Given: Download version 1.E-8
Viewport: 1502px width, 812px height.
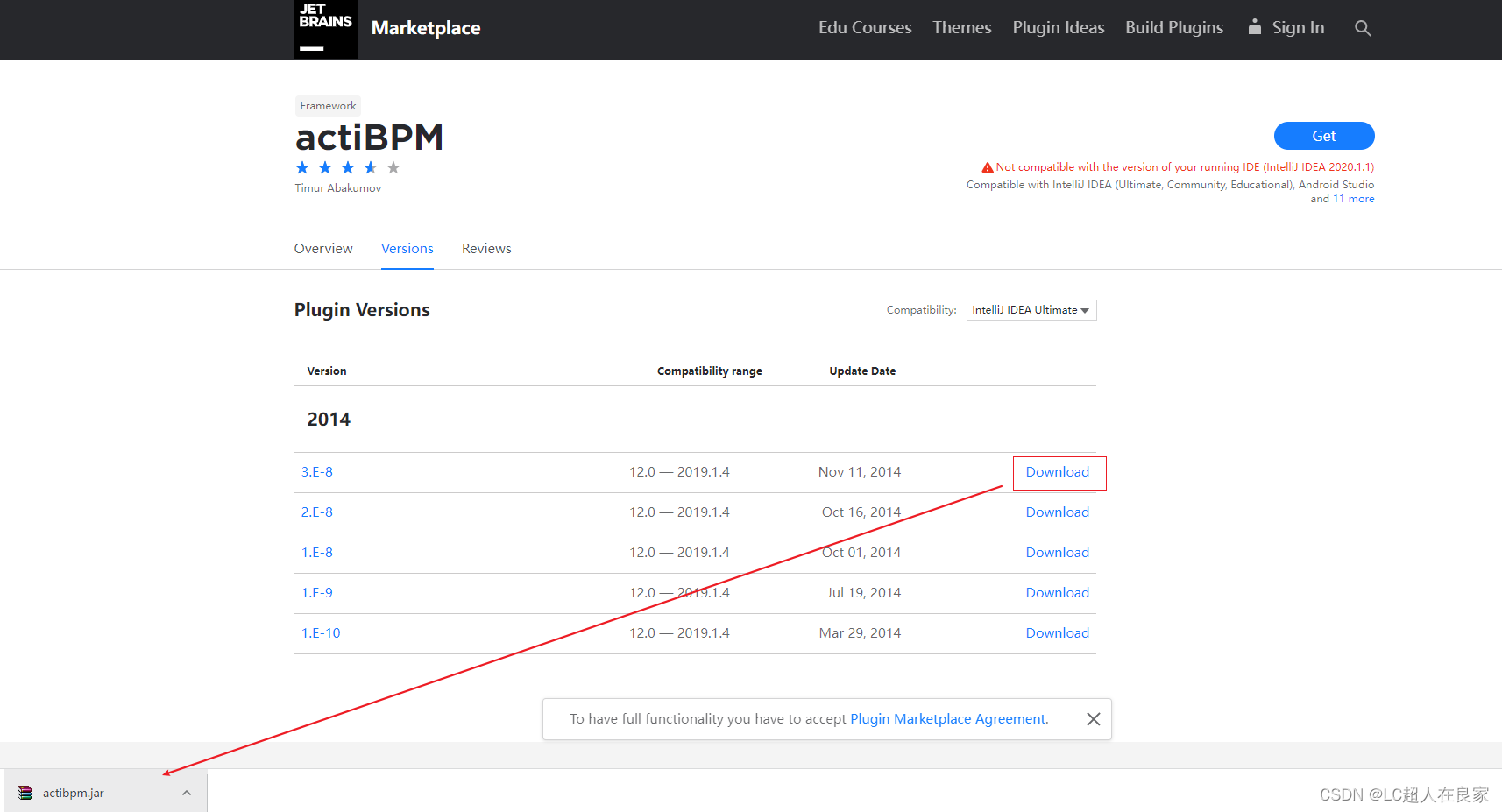Looking at the screenshot, I should coord(1058,553).
